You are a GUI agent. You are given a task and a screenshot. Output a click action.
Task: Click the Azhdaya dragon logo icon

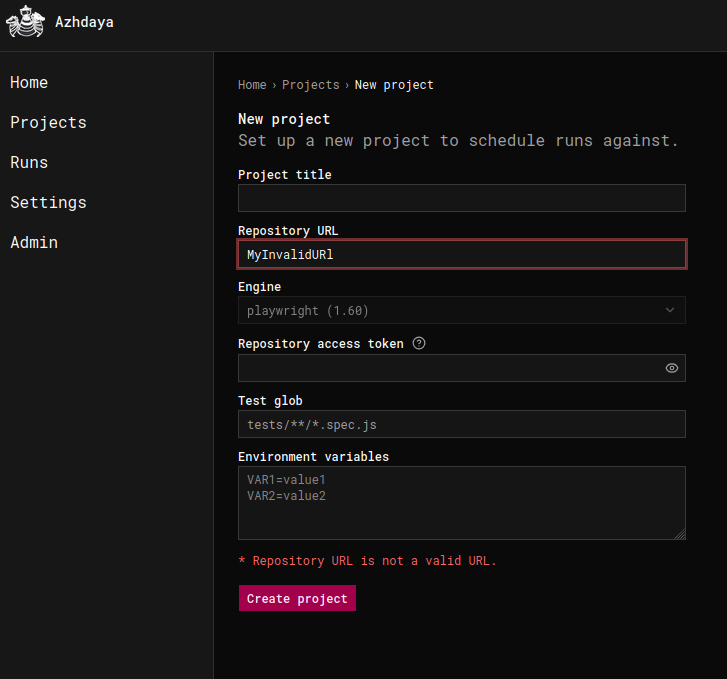click(26, 21)
